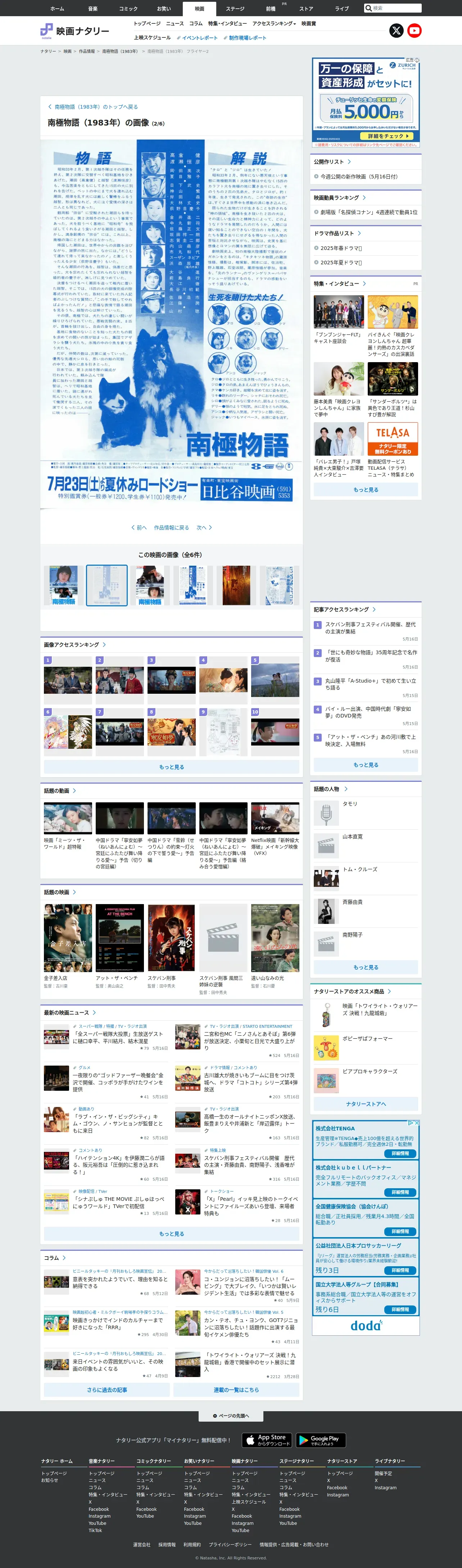
Task: Click 今週公開の新作映画（5月16日付） link
Action: [x=359, y=177]
